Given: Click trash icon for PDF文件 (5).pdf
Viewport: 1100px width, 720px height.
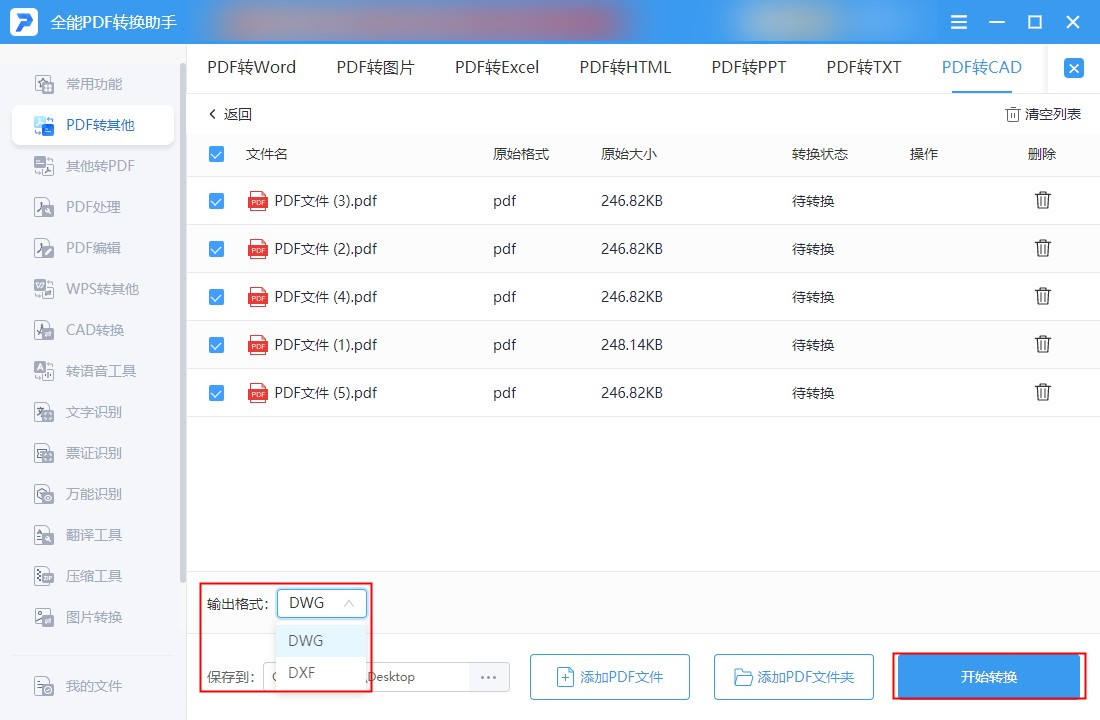Looking at the screenshot, I should click(x=1042, y=393).
